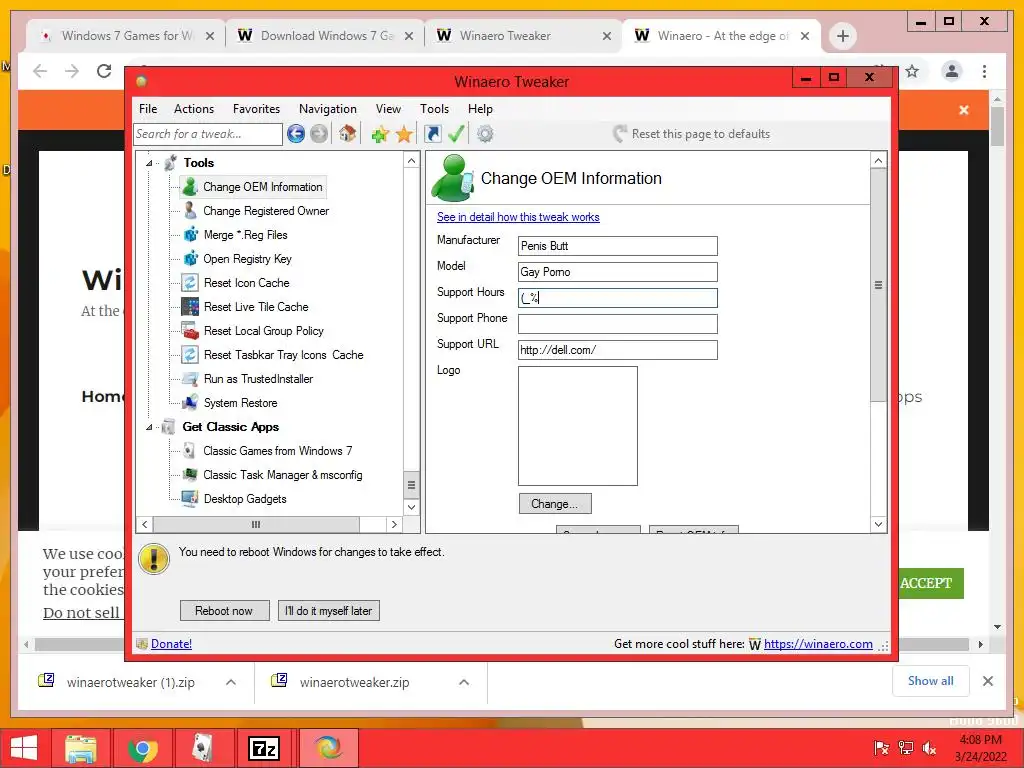This screenshot has height=768, width=1024.
Task: Click the Desktop Gadgets icon
Action: coord(190,499)
